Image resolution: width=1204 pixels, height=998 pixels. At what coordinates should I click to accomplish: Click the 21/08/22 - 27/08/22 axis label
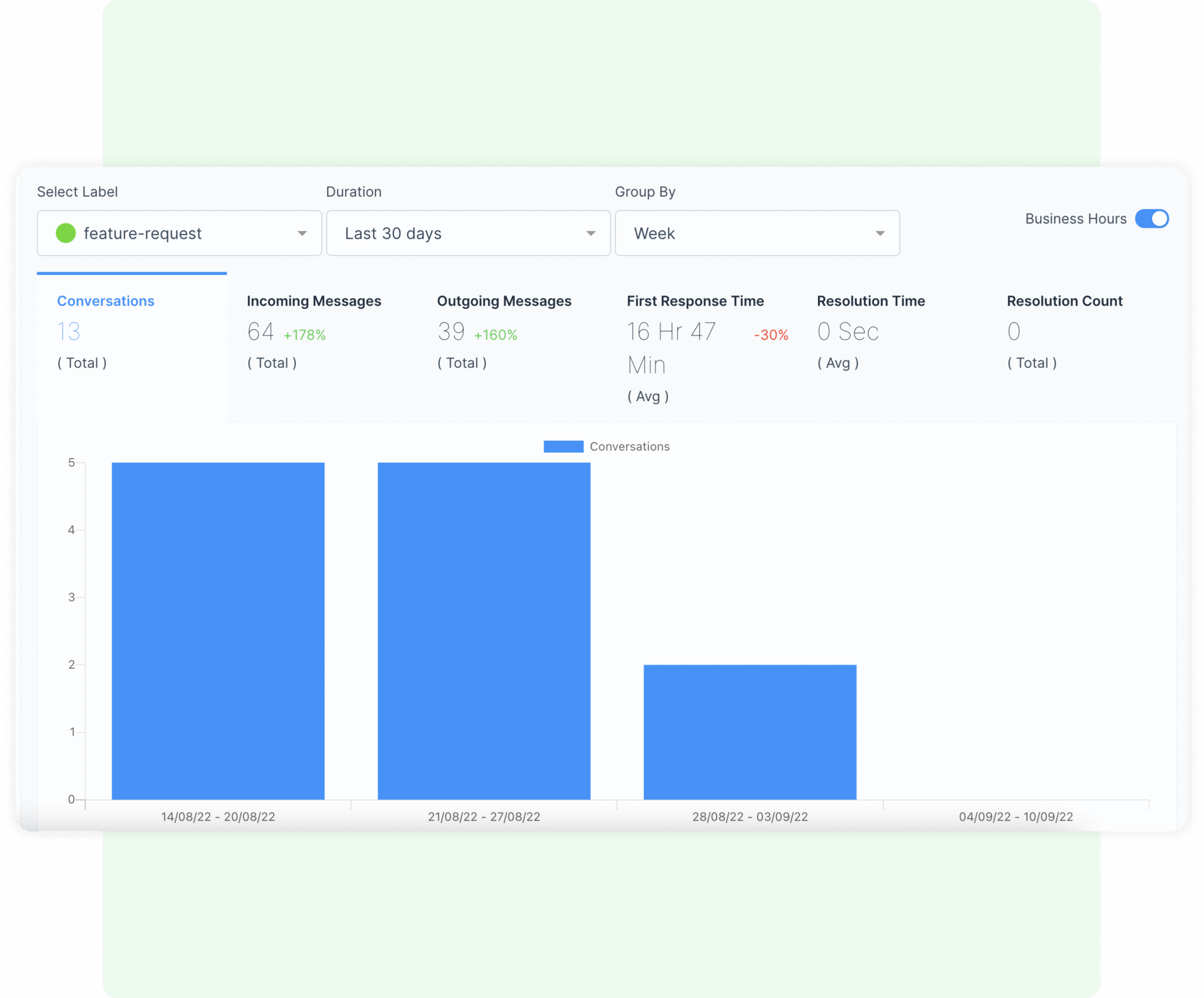click(484, 817)
